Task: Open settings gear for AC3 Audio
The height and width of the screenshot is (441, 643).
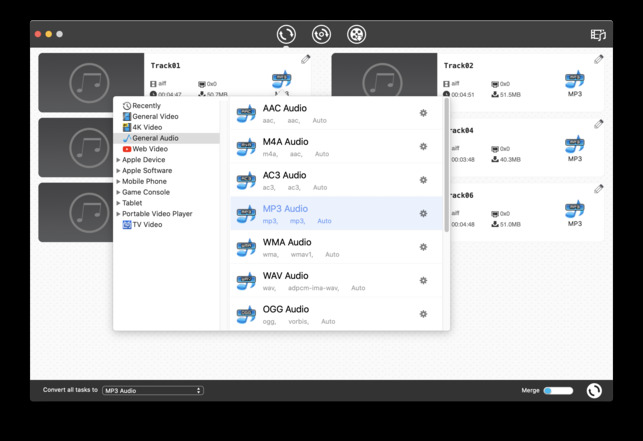Action: [x=423, y=180]
